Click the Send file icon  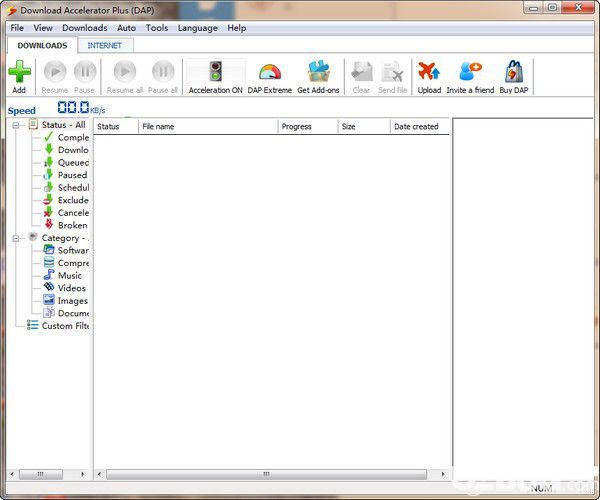coord(393,72)
